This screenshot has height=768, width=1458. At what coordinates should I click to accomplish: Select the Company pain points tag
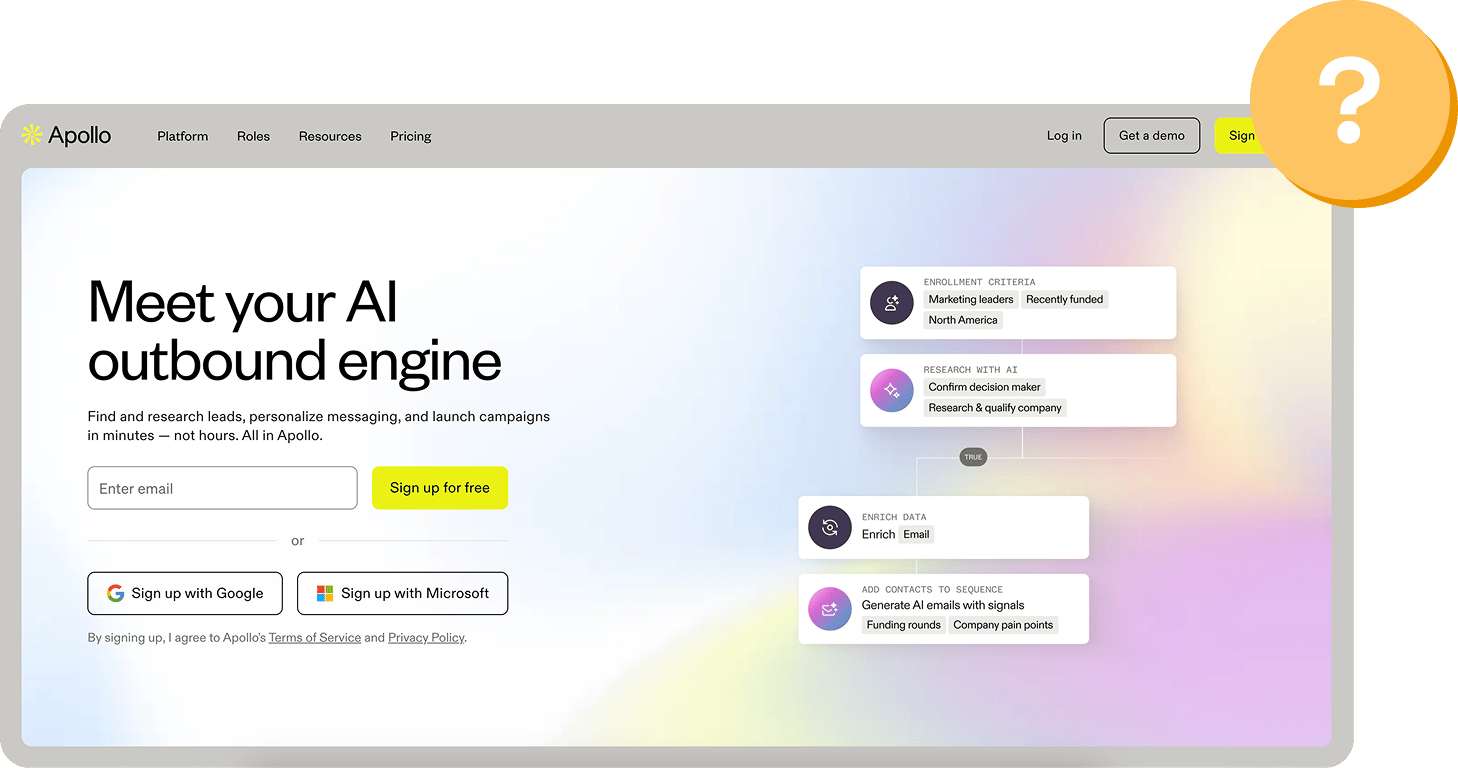pyautogui.click(x=1003, y=625)
